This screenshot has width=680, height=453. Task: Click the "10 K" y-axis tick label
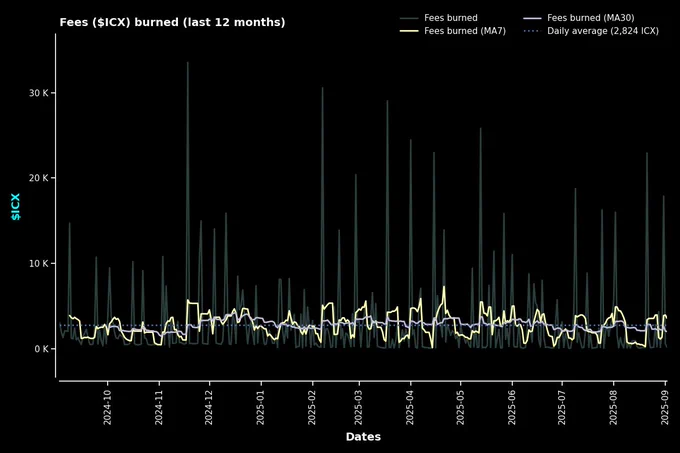tap(39, 264)
